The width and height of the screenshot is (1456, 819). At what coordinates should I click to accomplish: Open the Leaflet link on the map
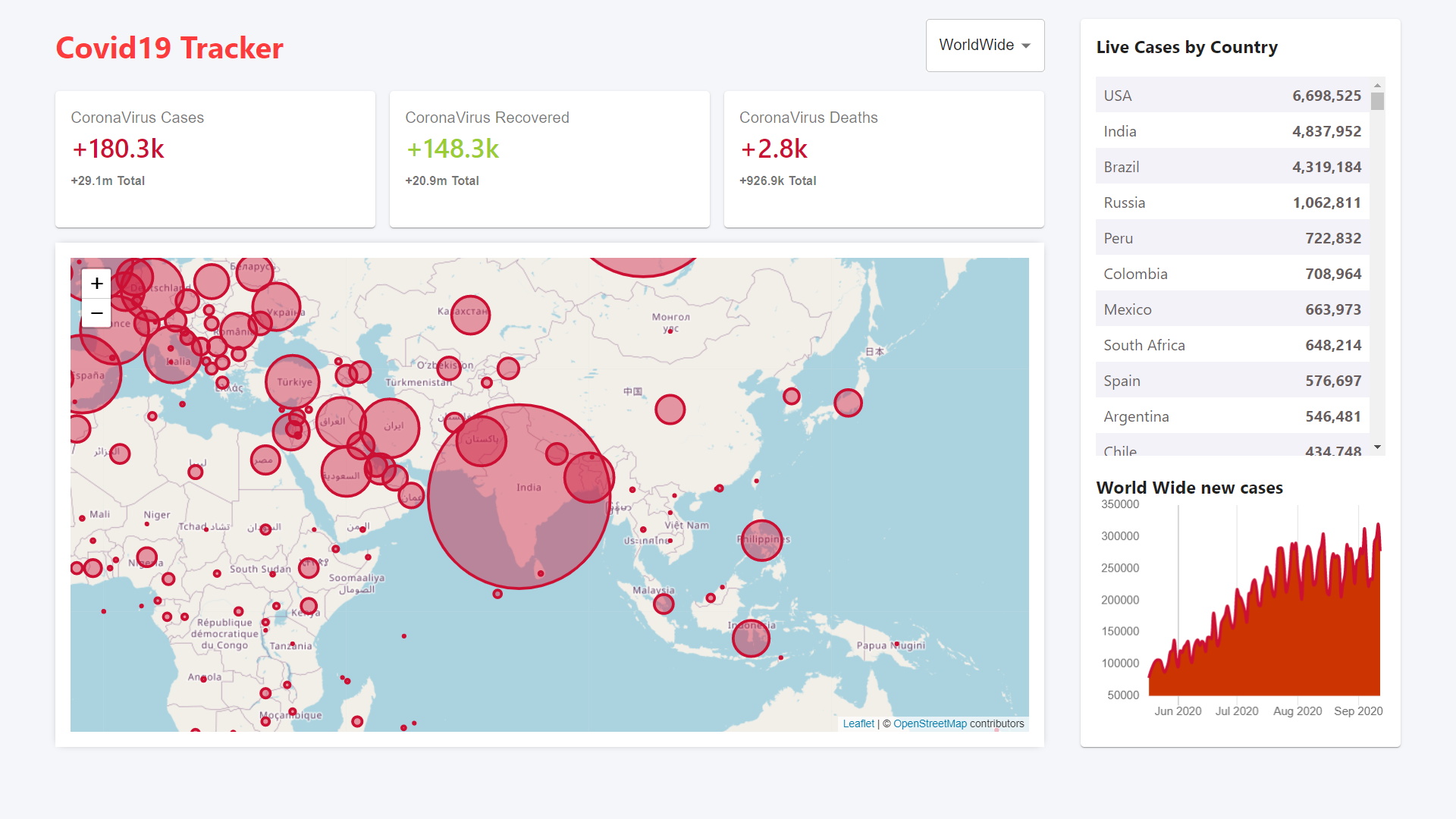[x=858, y=723]
